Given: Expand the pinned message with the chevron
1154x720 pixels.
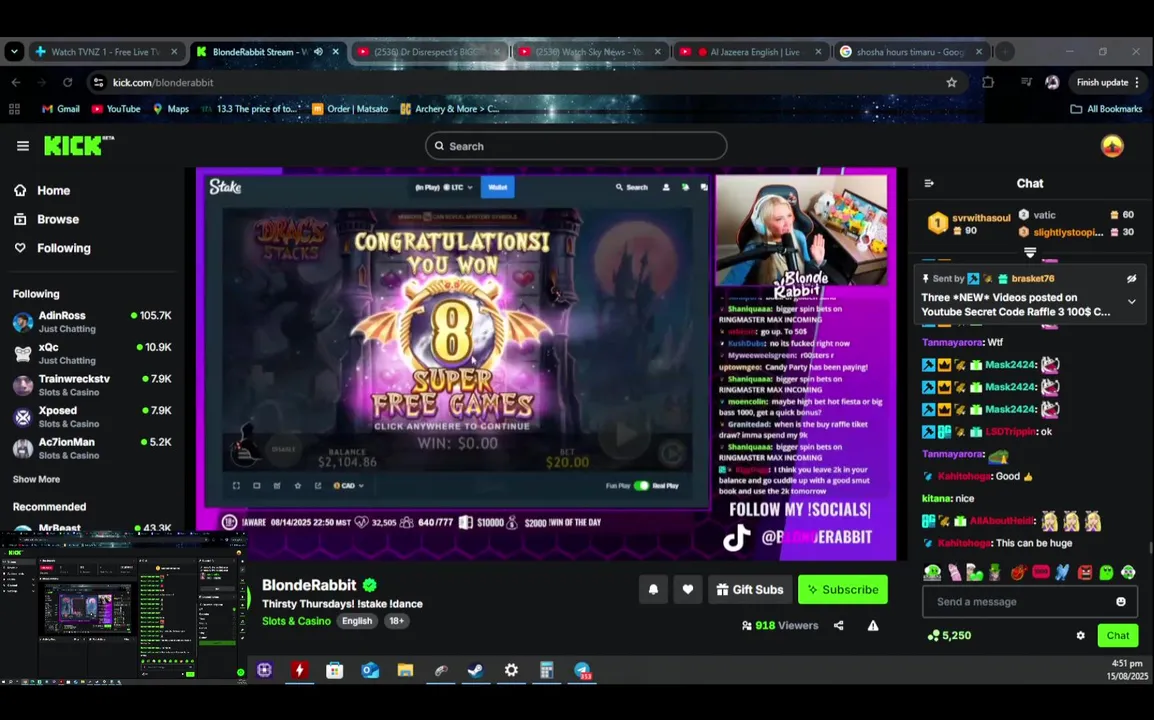Looking at the screenshot, I should [x=1131, y=302].
